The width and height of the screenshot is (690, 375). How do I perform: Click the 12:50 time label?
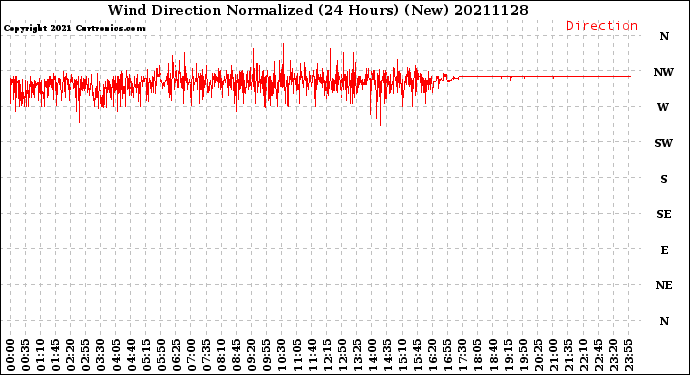tap(342, 355)
